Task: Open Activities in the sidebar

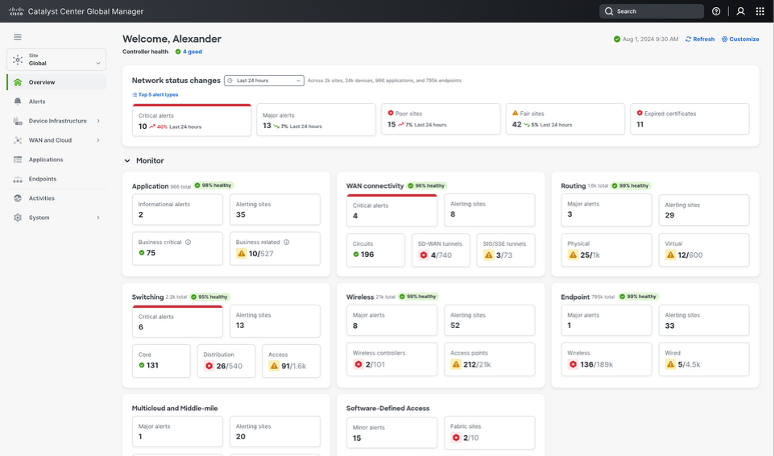Action: pyautogui.click(x=56, y=198)
